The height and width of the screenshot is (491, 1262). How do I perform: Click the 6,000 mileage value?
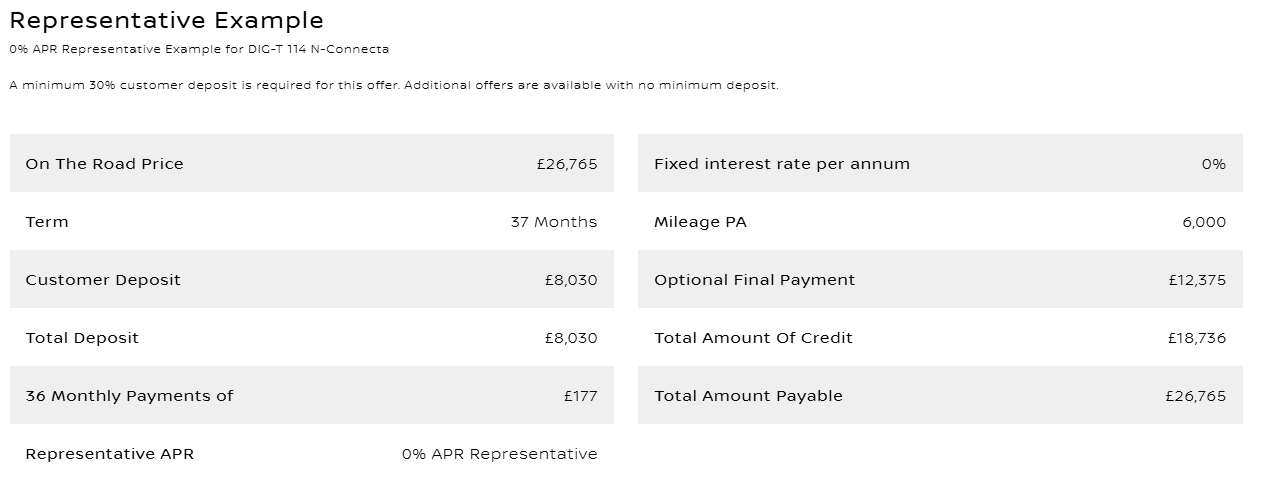tap(1203, 222)
